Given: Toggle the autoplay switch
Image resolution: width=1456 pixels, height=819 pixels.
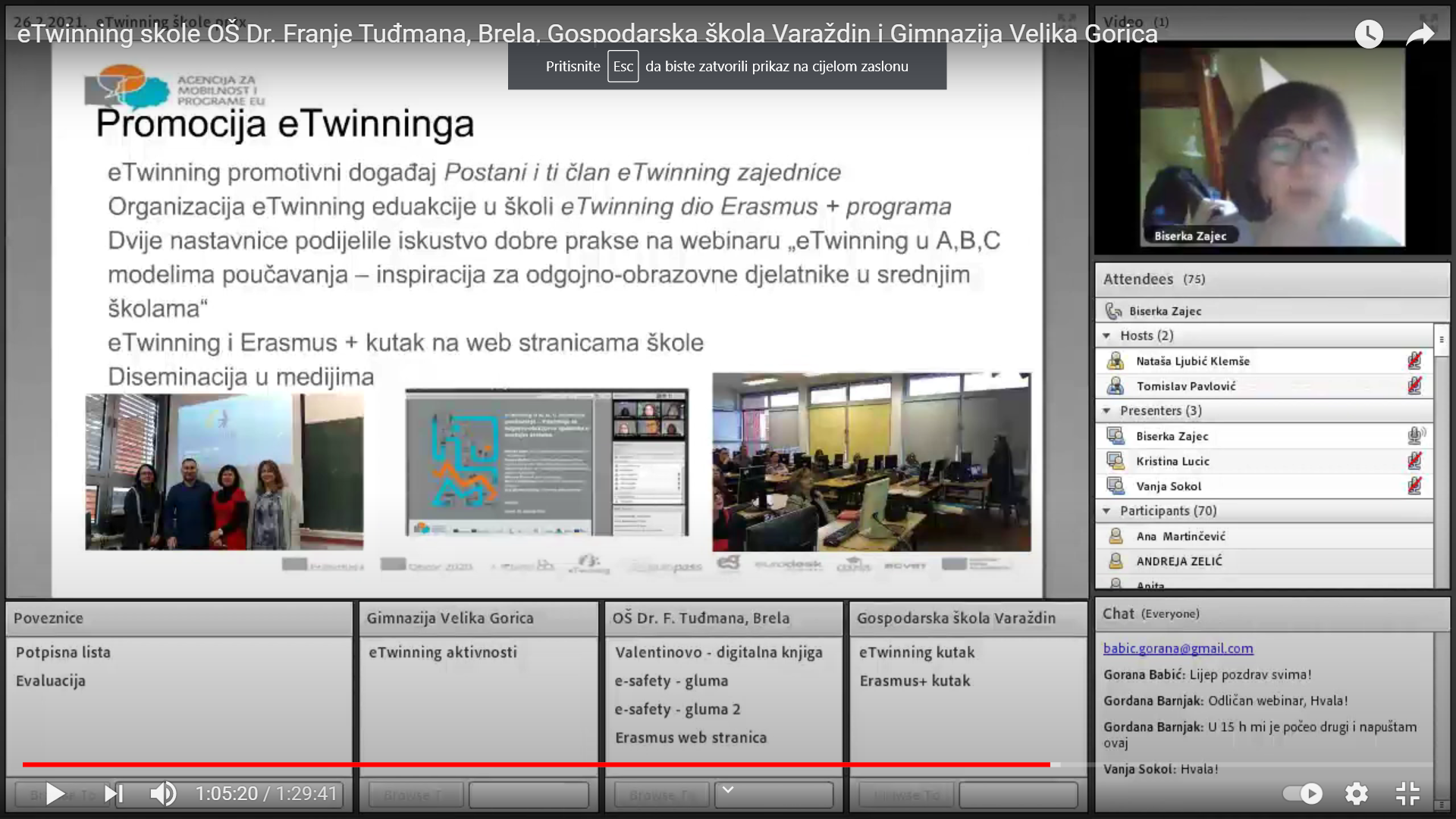Looking at the screenshot, I should pos(1302,794).
